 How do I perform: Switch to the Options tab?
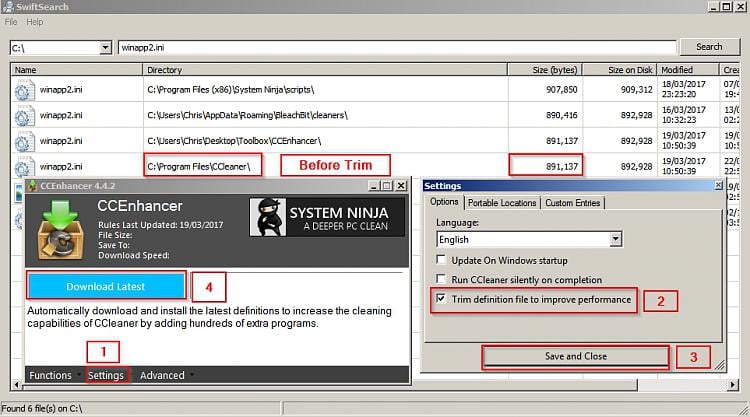click(x=444, y=202)
